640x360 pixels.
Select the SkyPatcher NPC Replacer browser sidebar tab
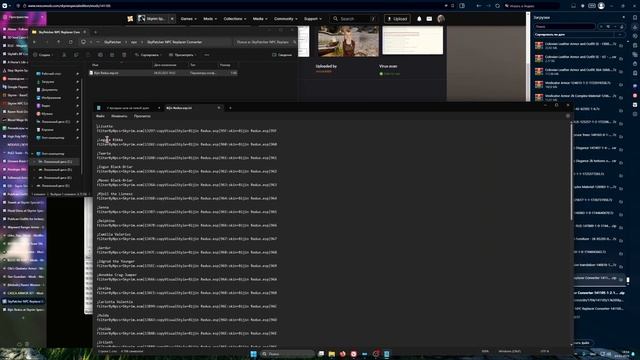23,301
